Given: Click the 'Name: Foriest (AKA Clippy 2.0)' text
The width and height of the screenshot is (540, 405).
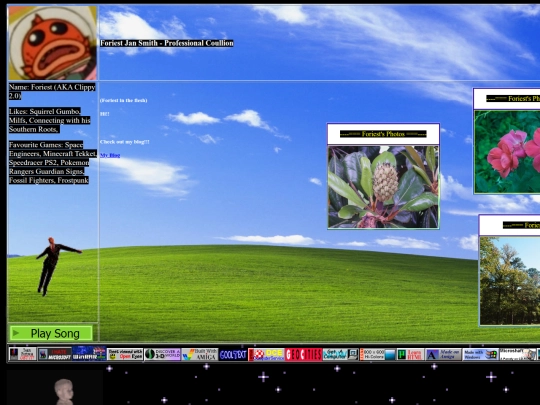Looking at the screenshot, I should (x=52, y=91).
